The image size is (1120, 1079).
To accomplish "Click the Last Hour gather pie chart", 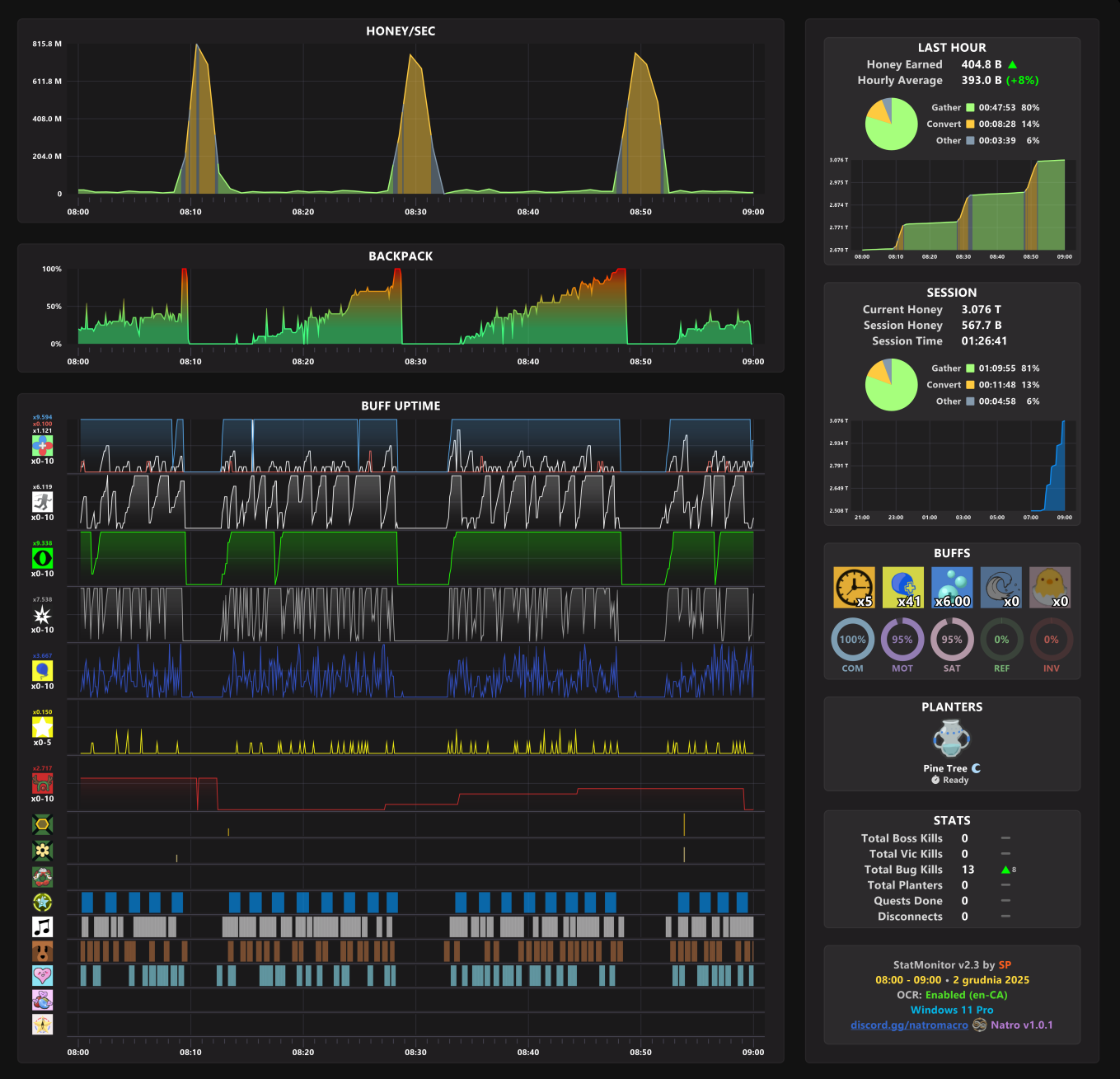I will tap(892, 124).
